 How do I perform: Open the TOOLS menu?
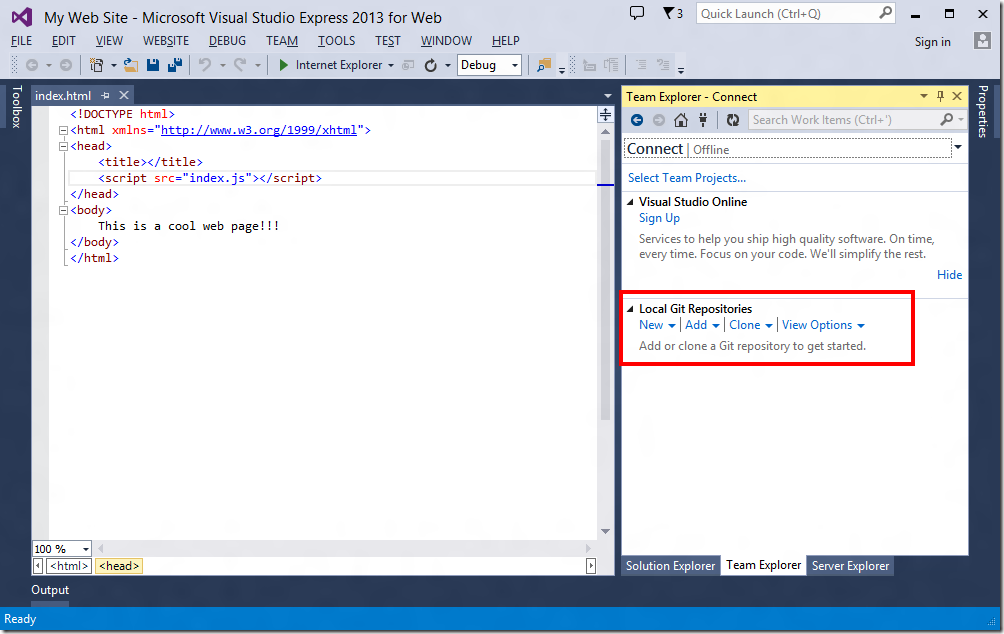pyautogui.click(x=336, y=41)
